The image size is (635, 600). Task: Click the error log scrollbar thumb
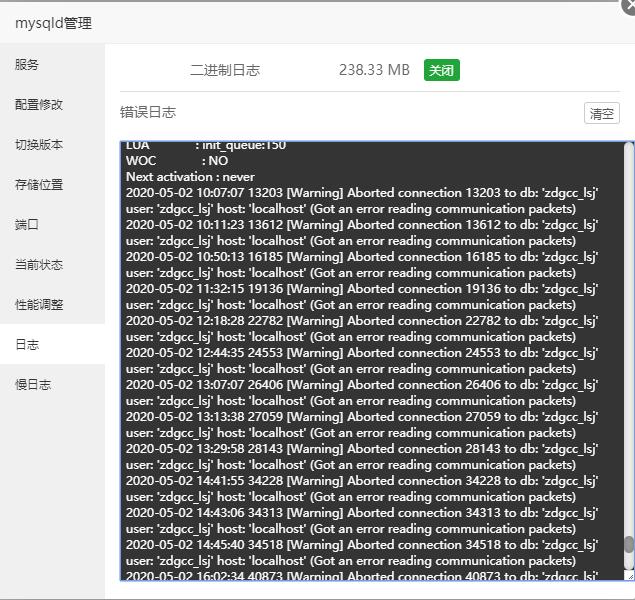click(x=629, y=544)
